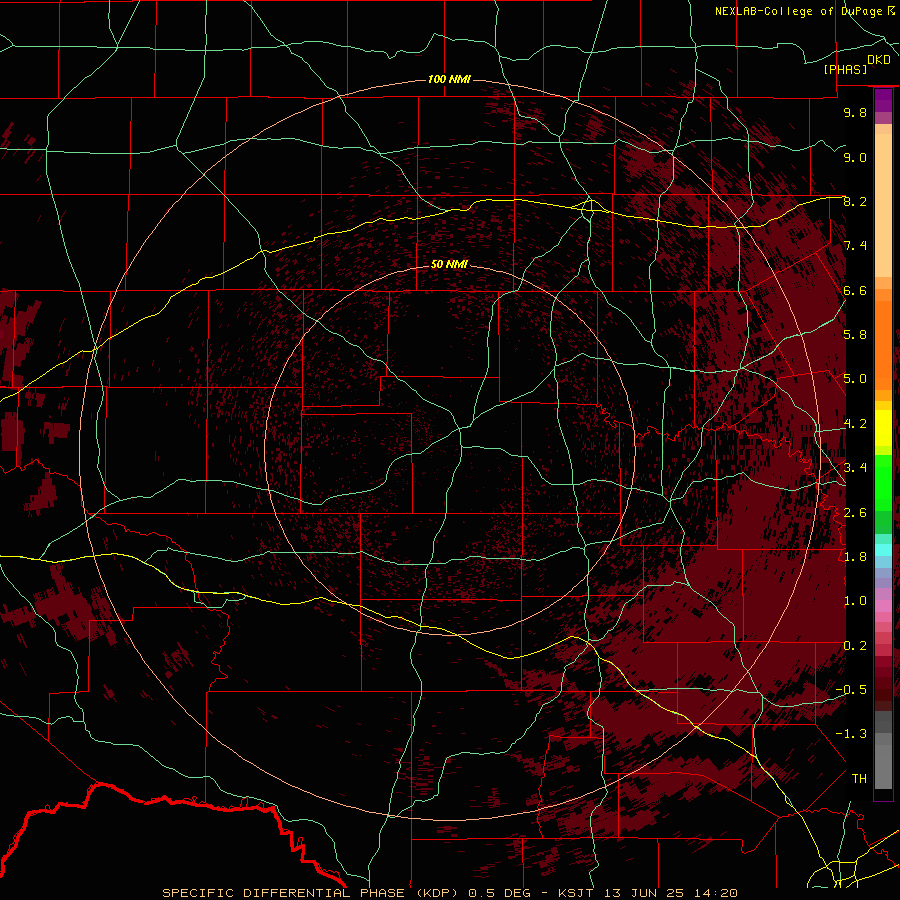Viewport: 900px width, 900px height.
Task: Click the 2.6 scale value
Action: pos(855,512)
